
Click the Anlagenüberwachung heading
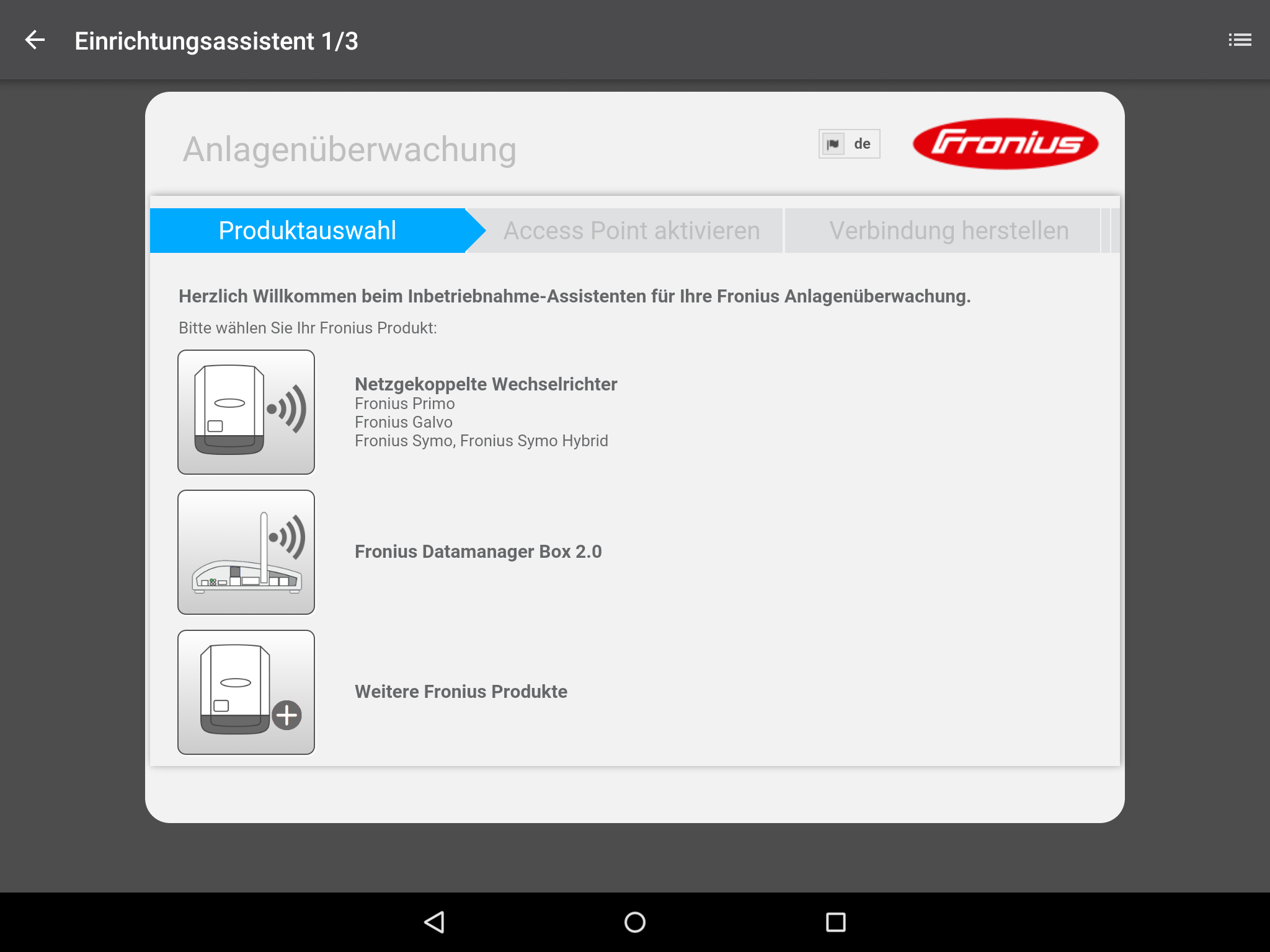pos(350,149)
